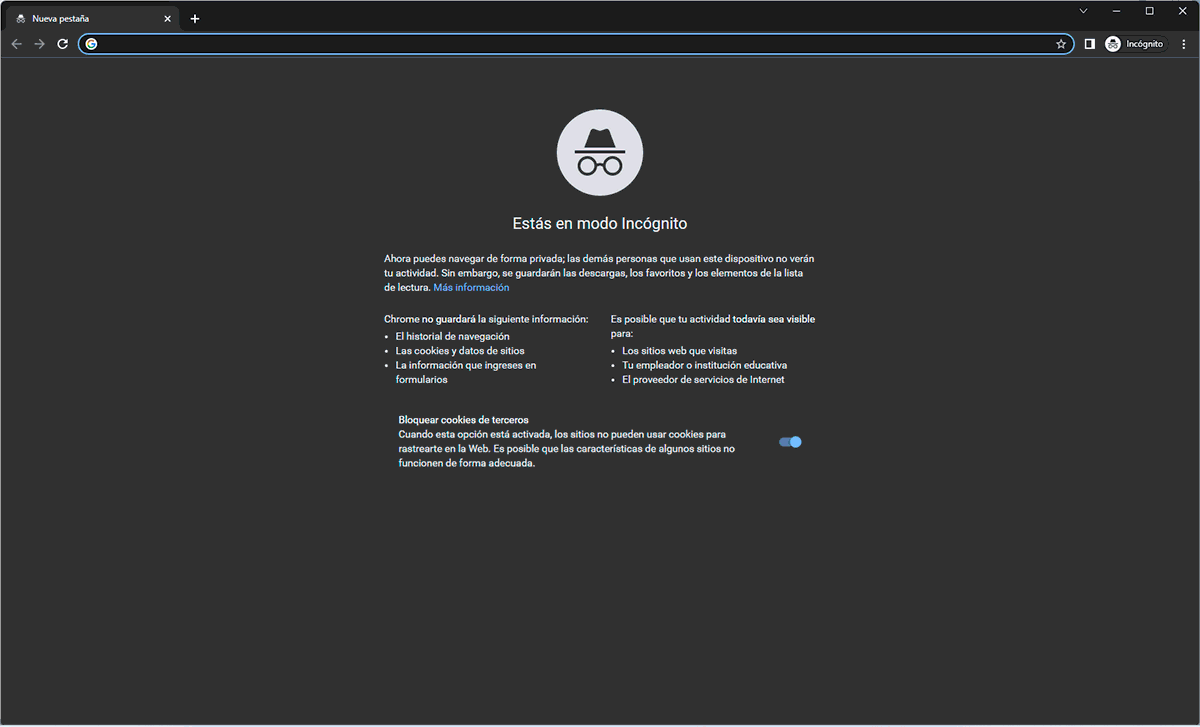
Task: Click the text Tu empleador o institución educativa
Action: click(705, 366)
